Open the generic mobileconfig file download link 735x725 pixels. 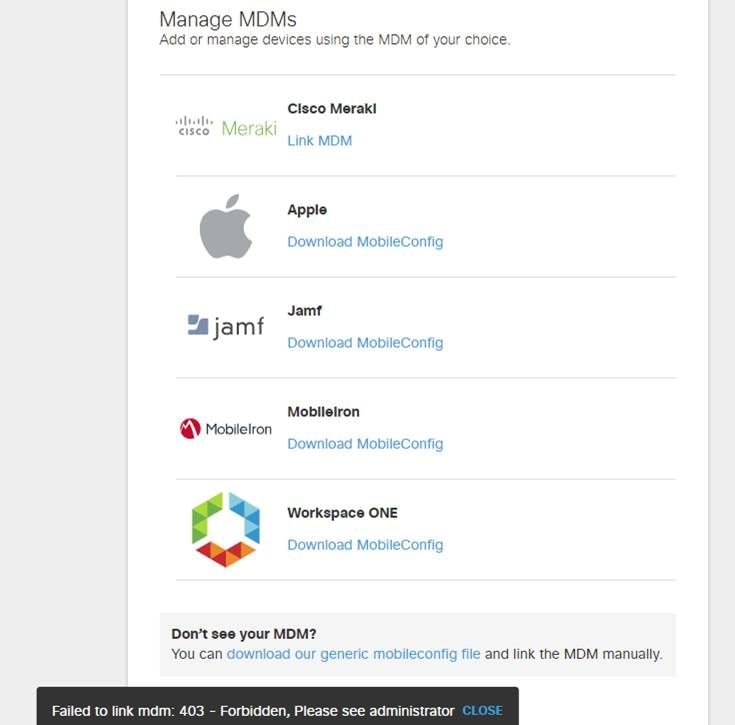[353, 654]
